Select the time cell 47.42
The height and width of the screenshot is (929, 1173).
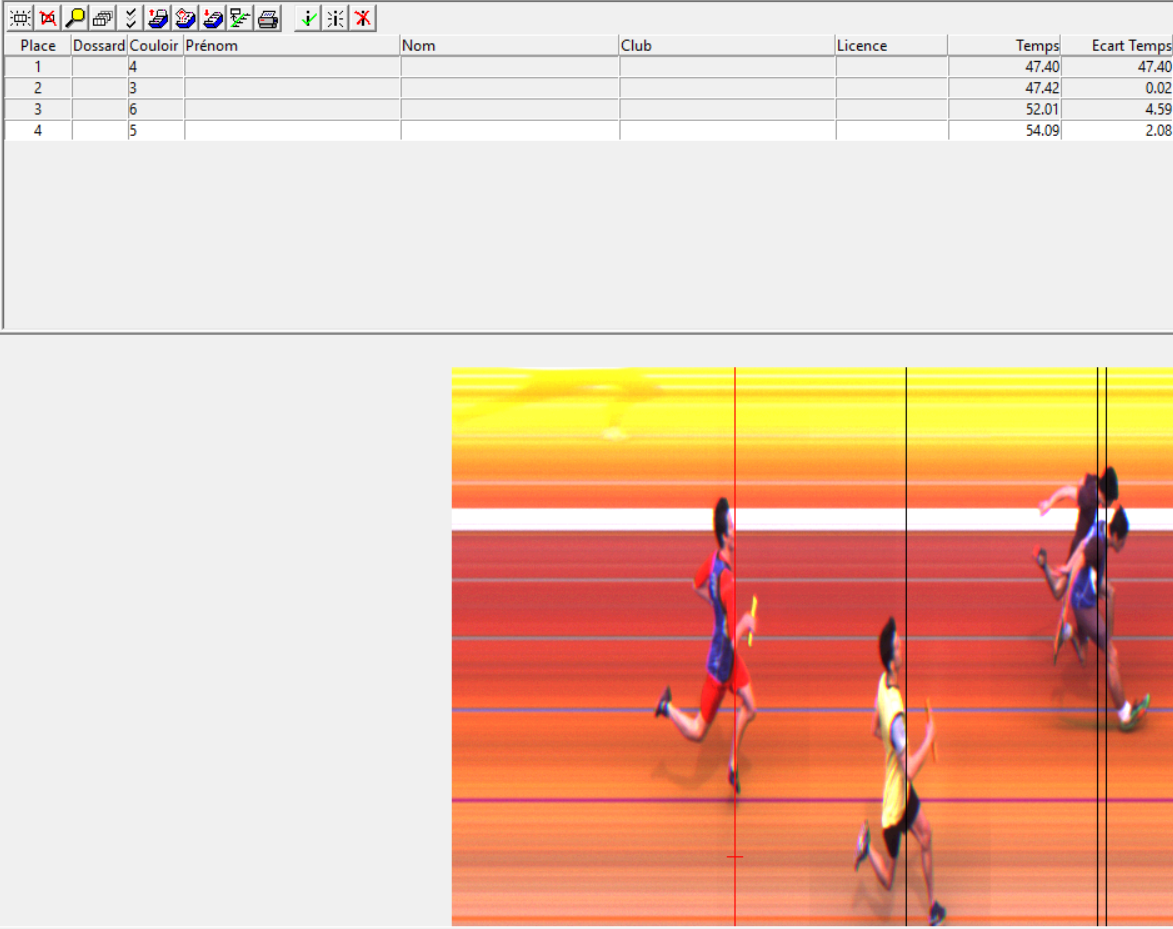[1004, 88]
